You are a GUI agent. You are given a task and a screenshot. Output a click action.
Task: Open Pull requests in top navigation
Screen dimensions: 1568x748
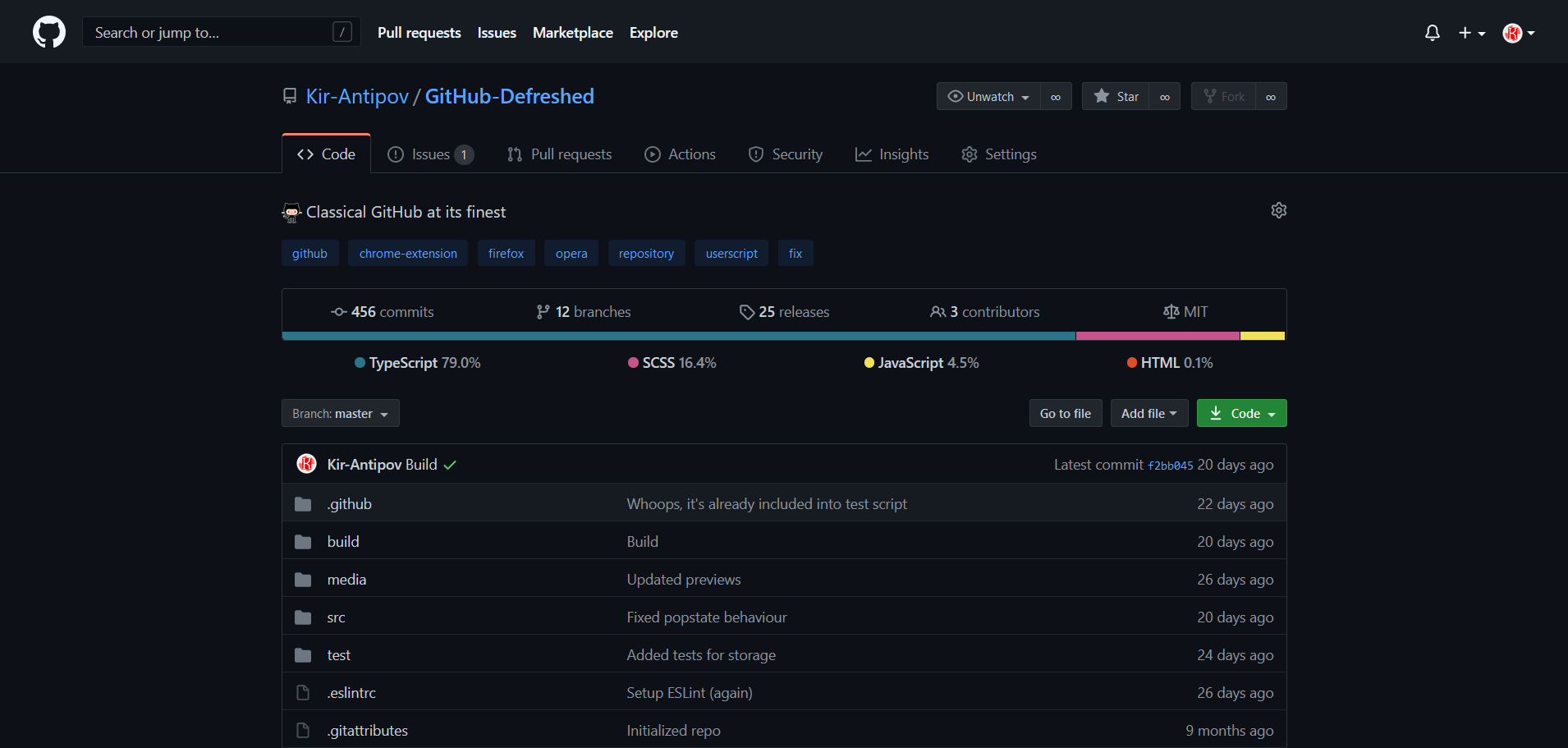pos(419,33)
